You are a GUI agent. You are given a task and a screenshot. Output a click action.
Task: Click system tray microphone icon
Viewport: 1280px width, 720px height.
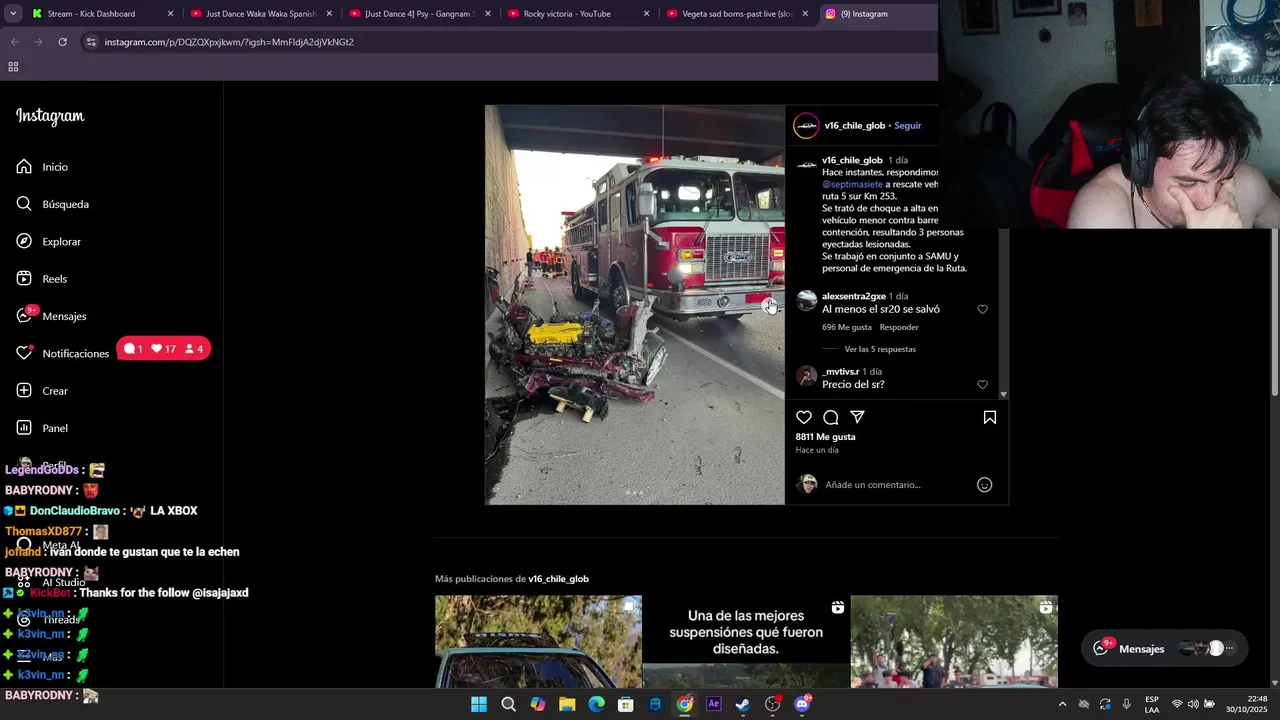[1126, 704]
